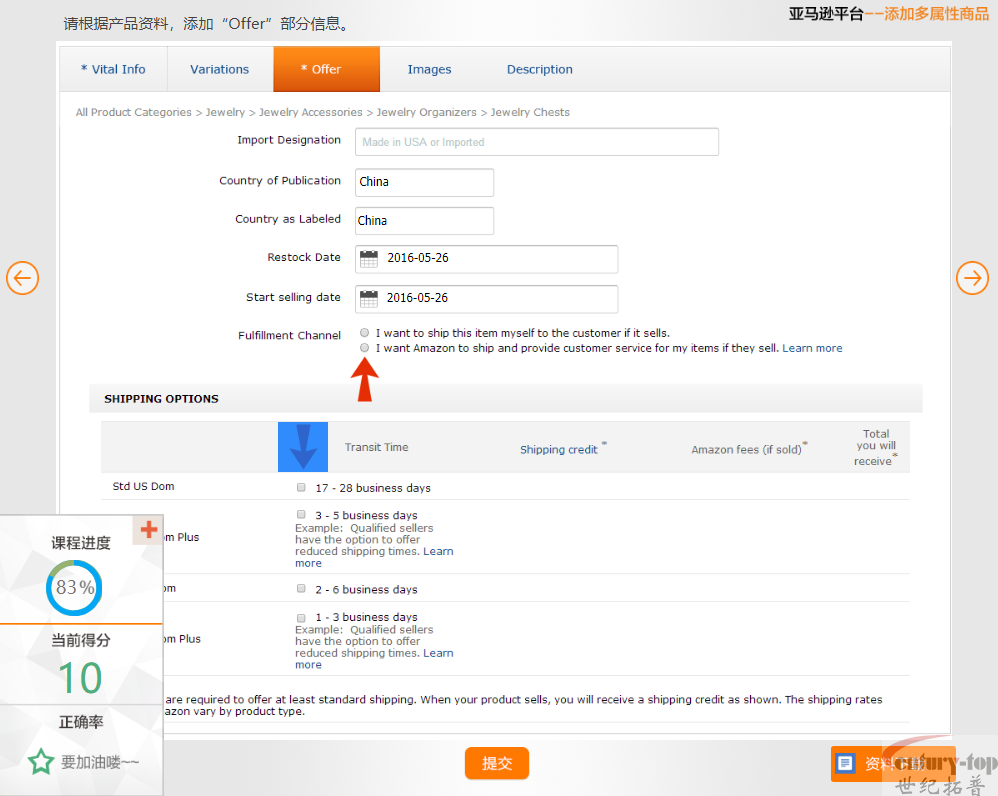Go to the previous page with left arrow

point(22,278)
